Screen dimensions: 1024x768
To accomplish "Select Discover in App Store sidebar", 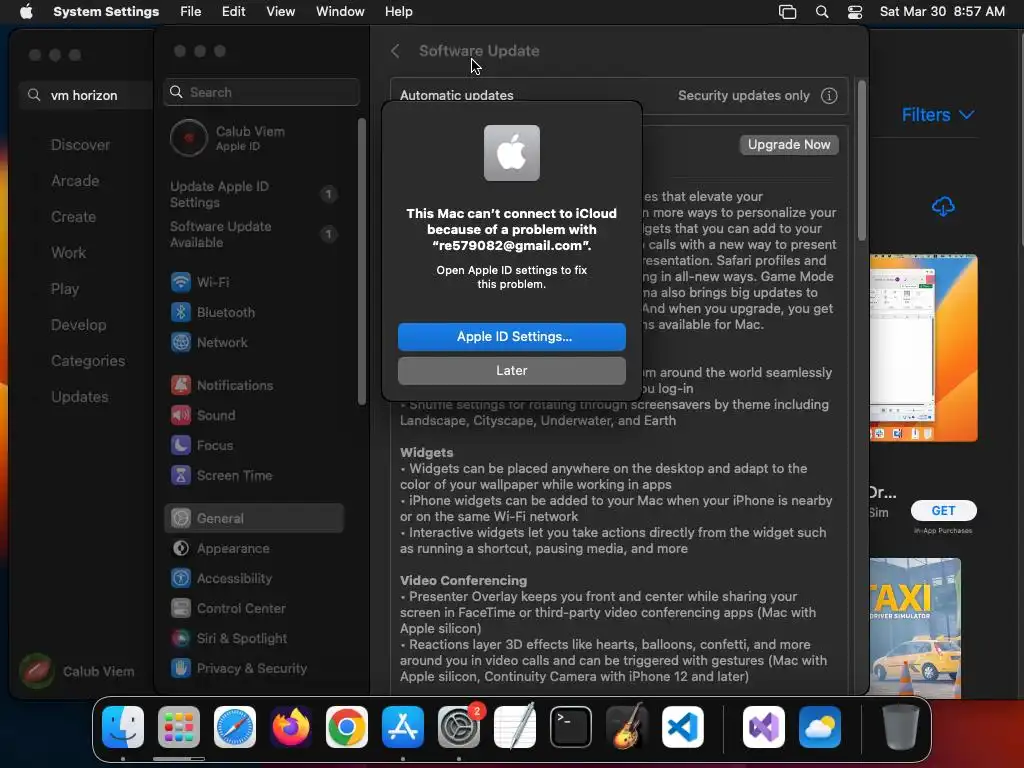I will click(x=80, y=145).
